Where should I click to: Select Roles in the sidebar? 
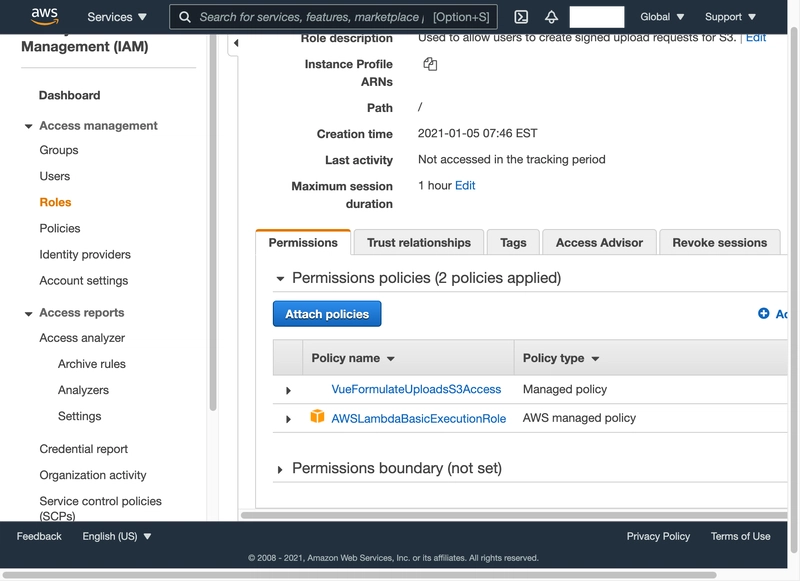(55, 202)
